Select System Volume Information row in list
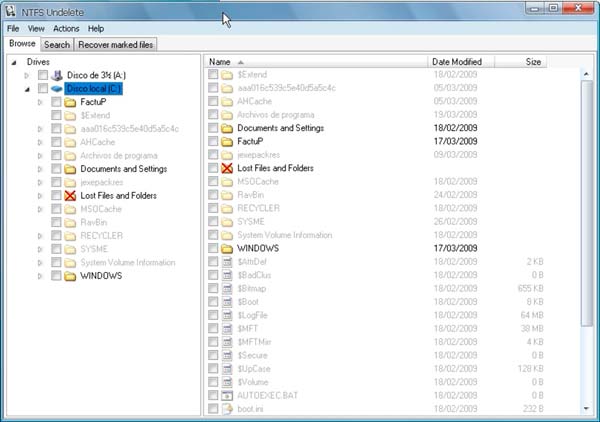 click(x=284, y=235)
